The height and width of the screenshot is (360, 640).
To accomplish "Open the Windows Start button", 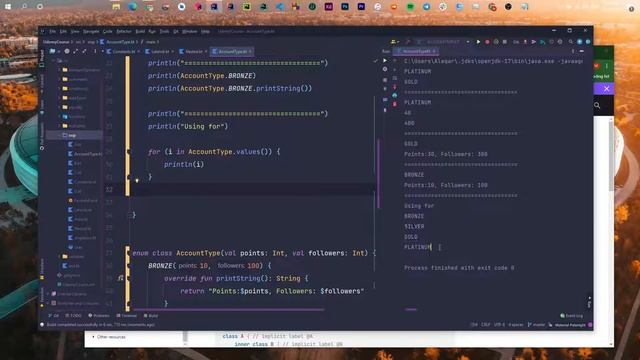I will click(x=8, y=7).
